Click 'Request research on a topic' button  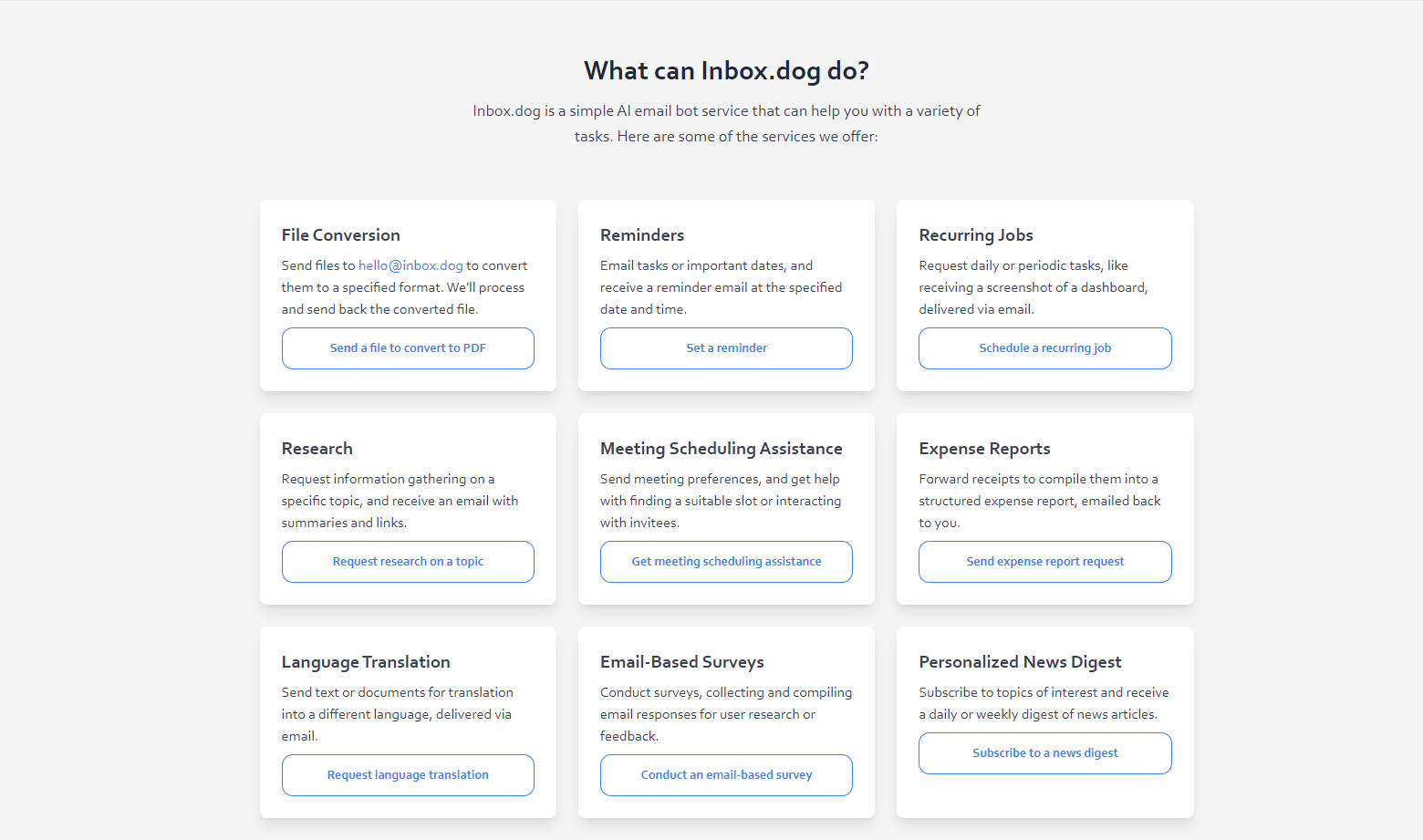tap(408, 562)
